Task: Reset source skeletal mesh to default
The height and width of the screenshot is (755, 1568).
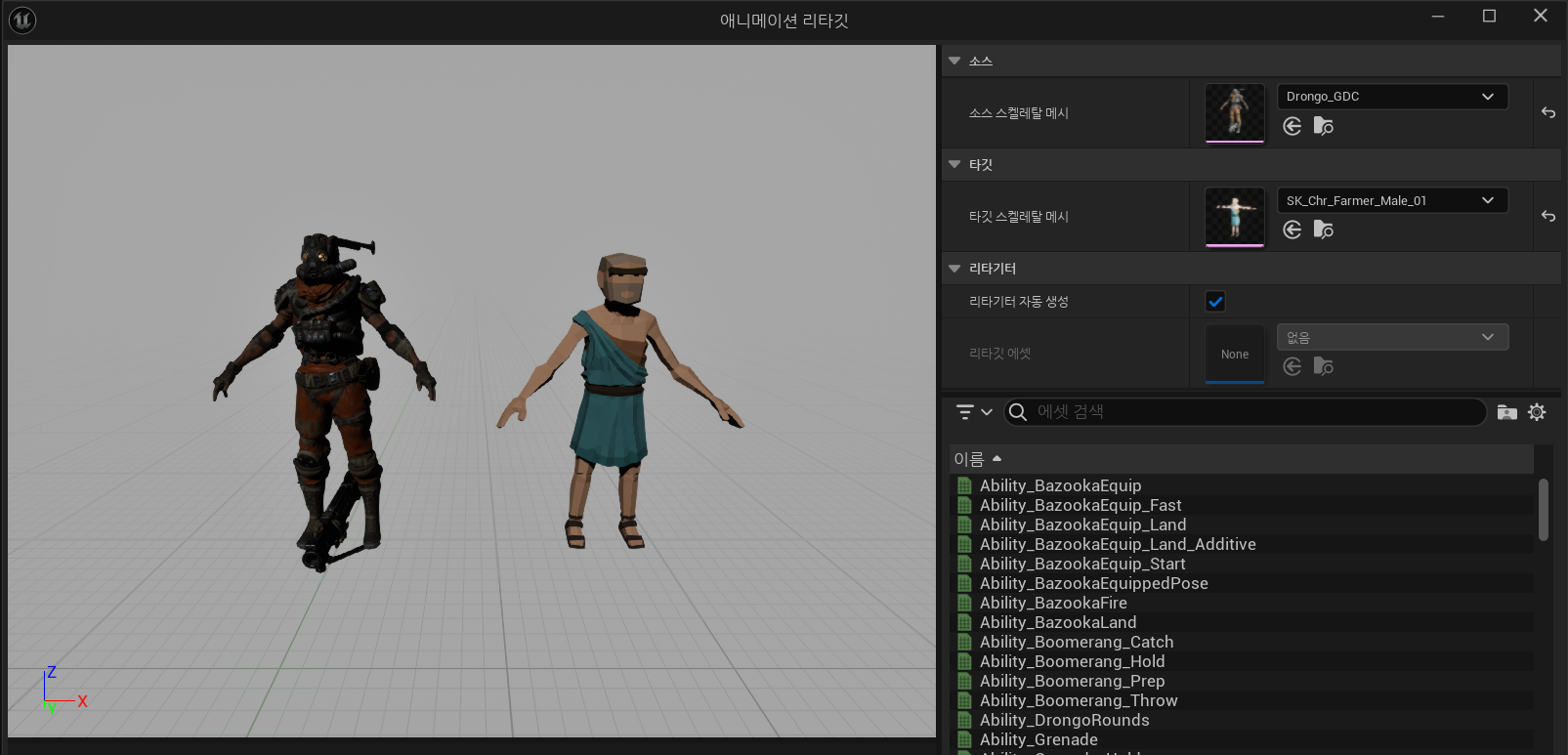Action: (x=1548, y=112)
